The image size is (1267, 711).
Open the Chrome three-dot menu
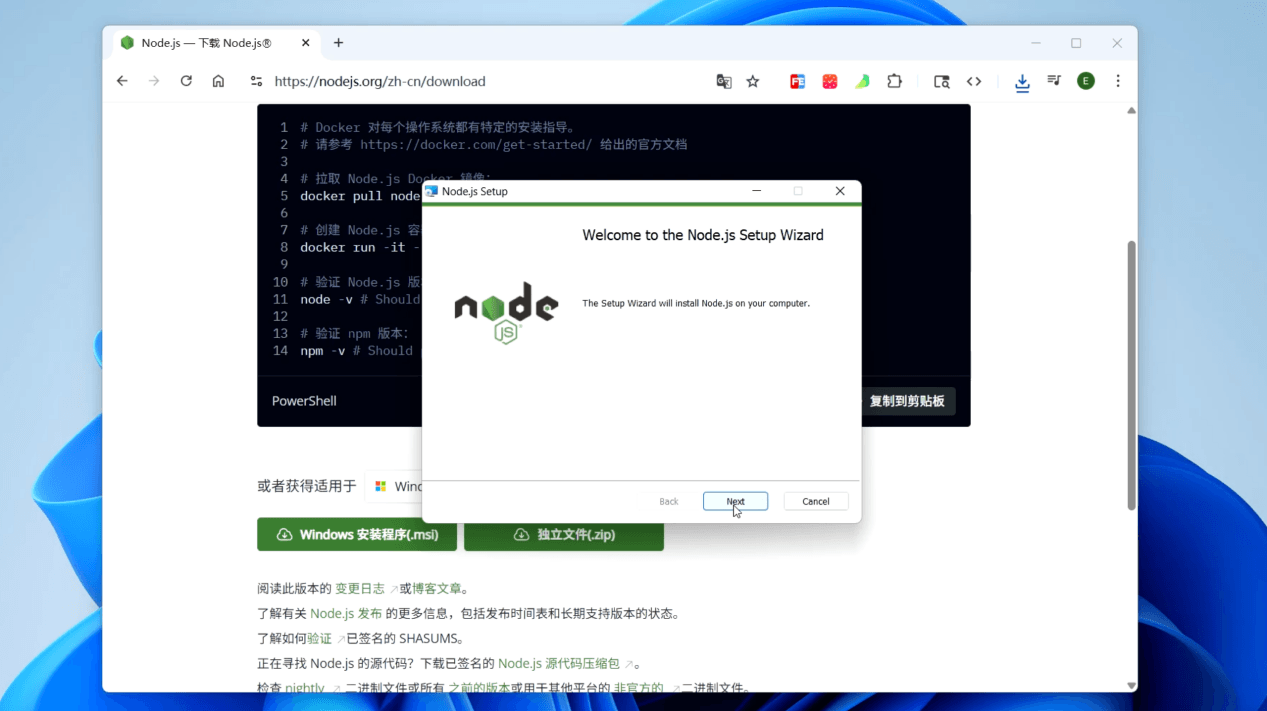(x=1118, y=82)
